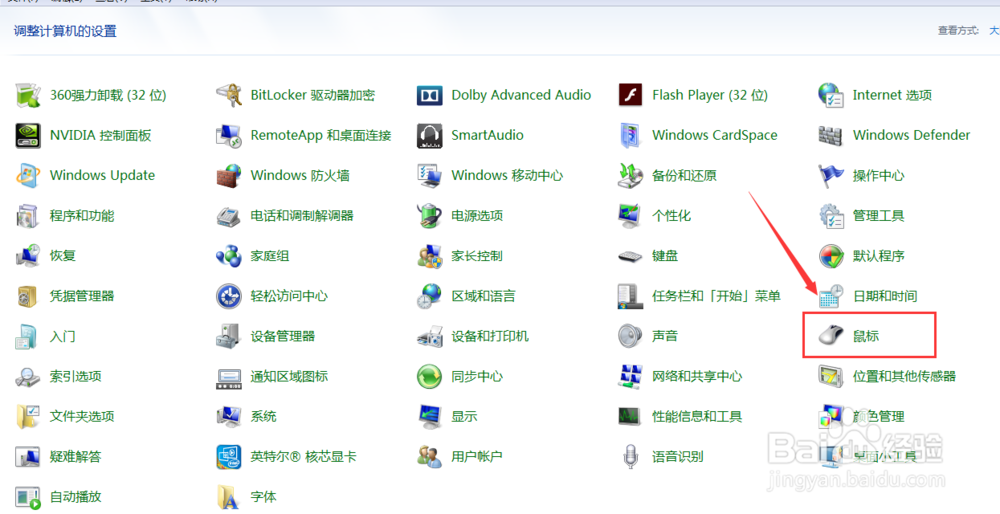Open the Windows 移动中心 icon
The image size is (1000, 514).
point(430,176)
